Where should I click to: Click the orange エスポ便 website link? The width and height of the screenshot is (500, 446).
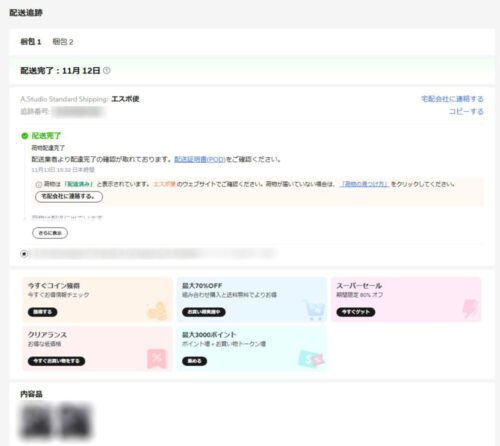164,184
